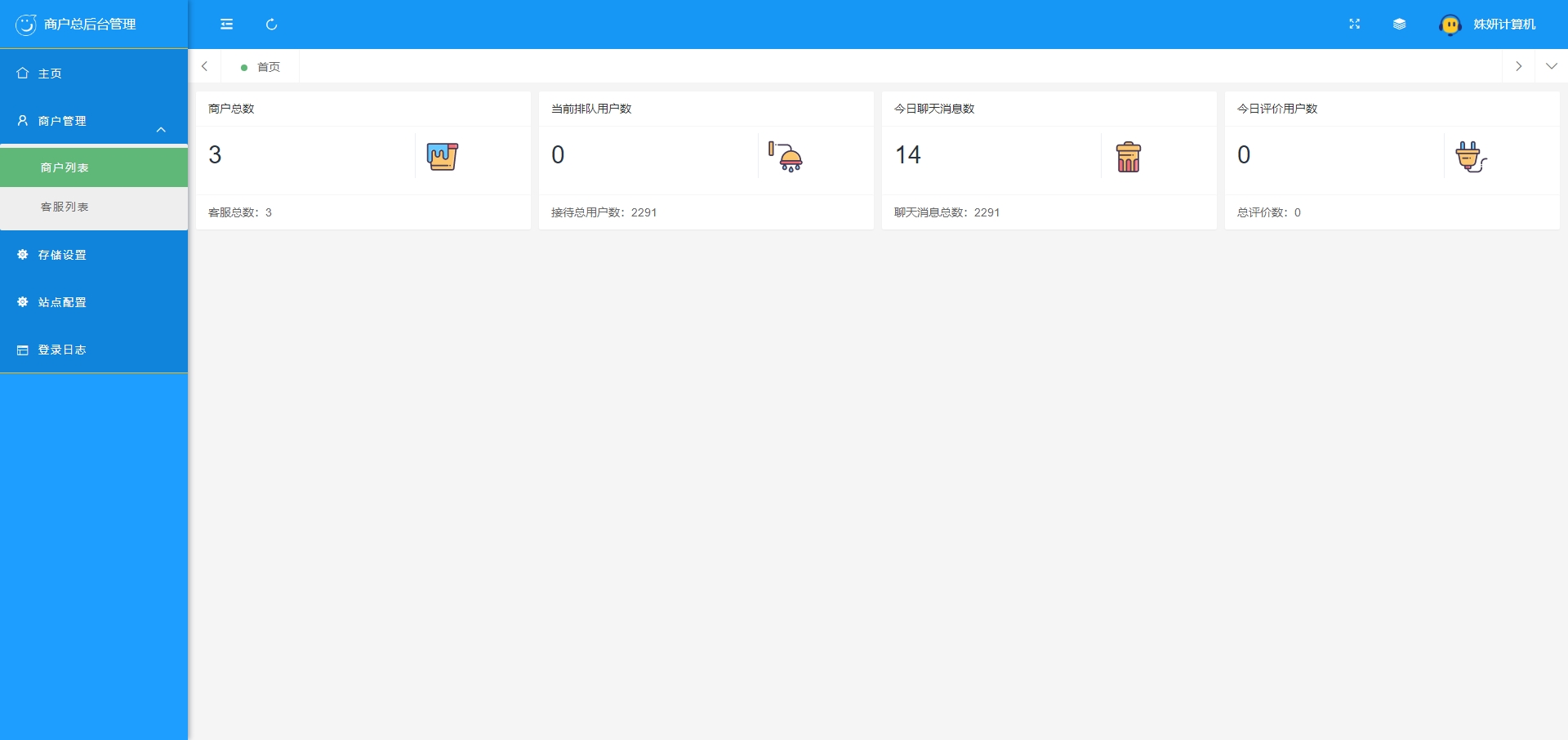Click the trash bin icon in 今日聊天消息数 card
The width and height of the screenshot is (1568, 740).
coord(1128,157)
